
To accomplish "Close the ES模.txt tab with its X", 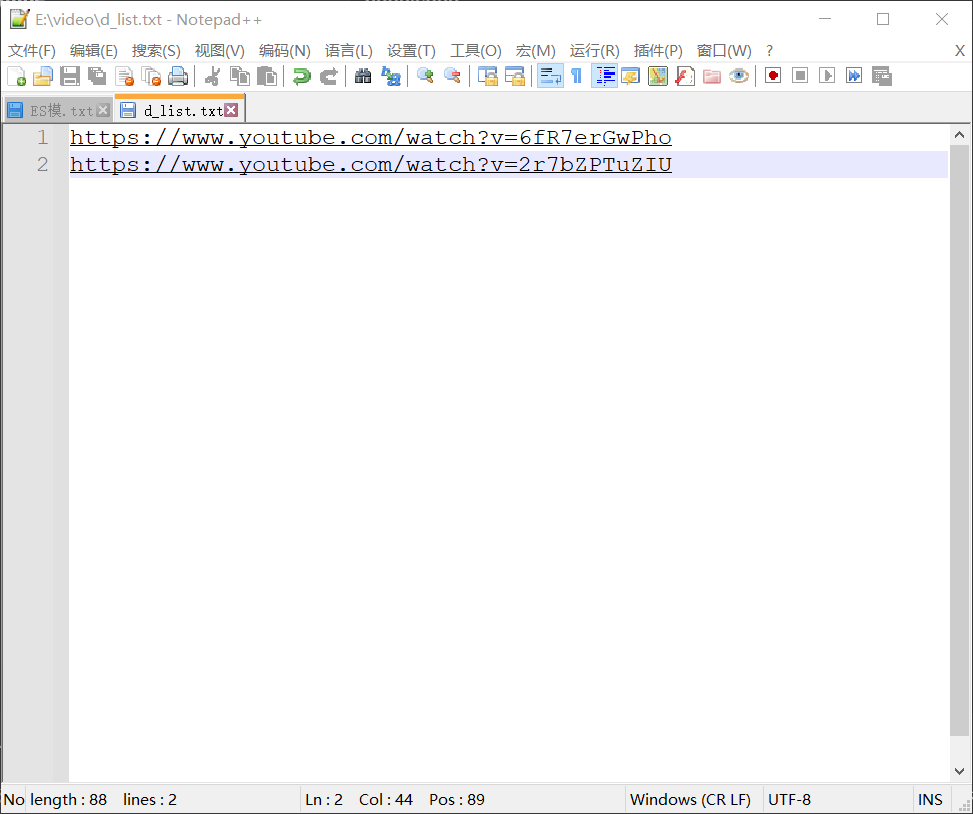I will (x=104, y=110).
